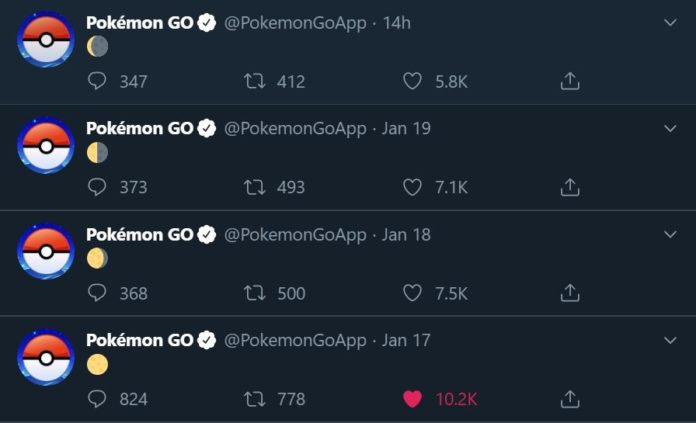Retweet the Jan 17 tweet with 778 retweets
The width and height of the screenshot is (696, 423).
[x=254, y=399]
